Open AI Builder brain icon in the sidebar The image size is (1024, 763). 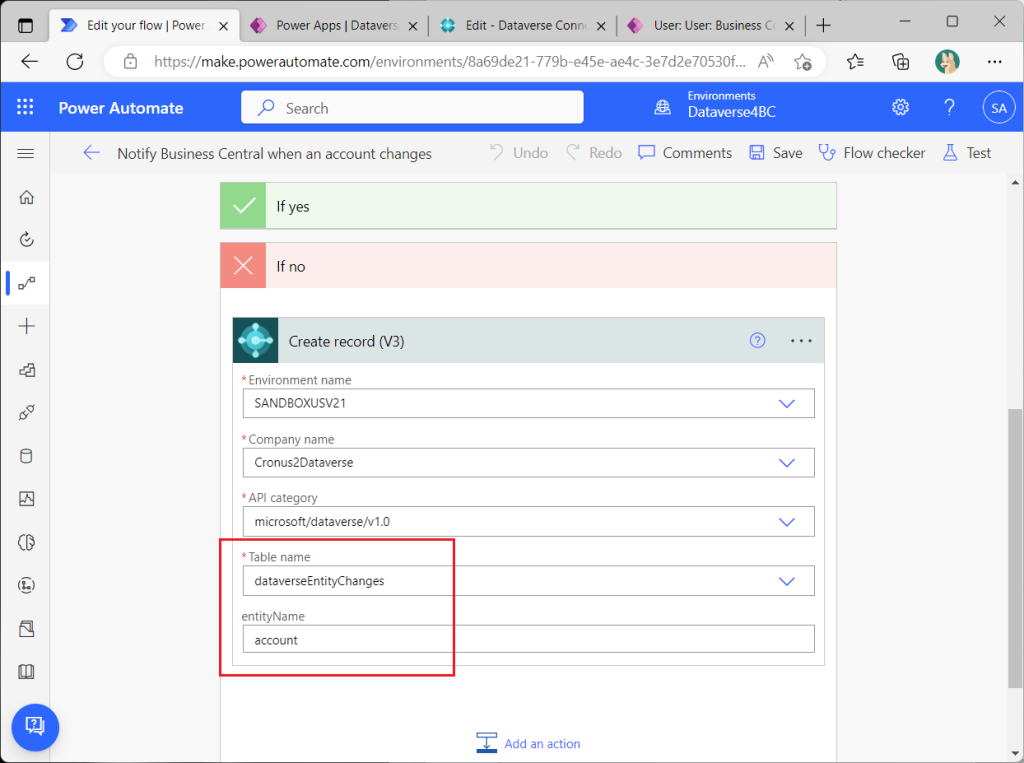26,542
